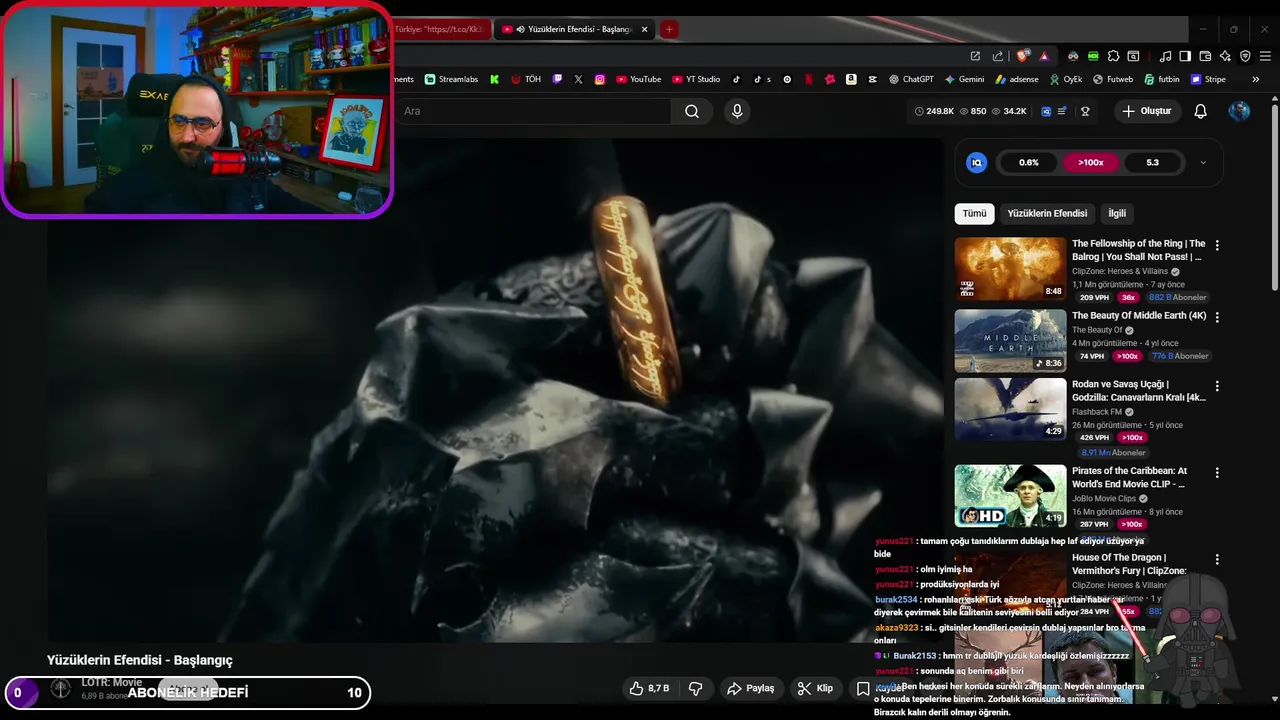Open the X bookmark icon
Image resolution: width=1280 pixels, height=720 pixels.
pyautogui.click(x=578, y=79)
